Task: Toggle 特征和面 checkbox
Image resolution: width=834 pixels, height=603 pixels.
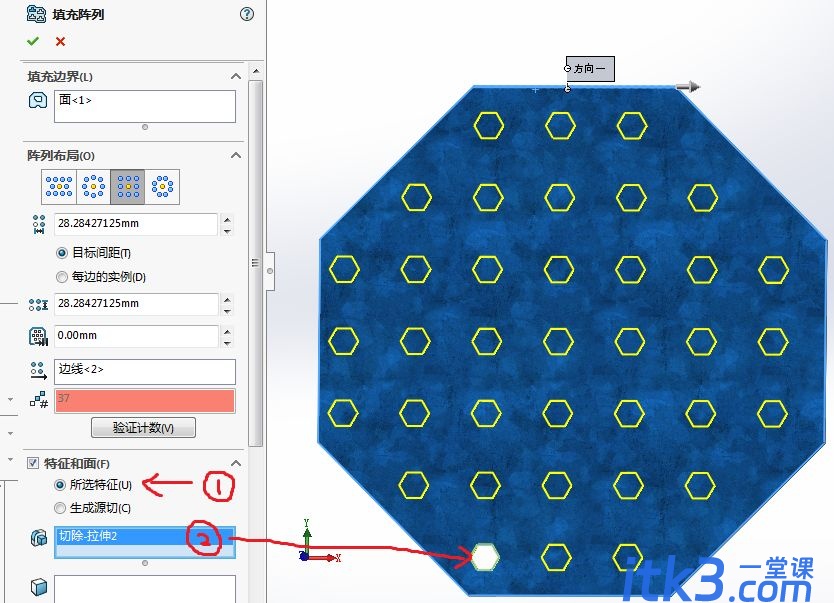Action: pyautogui.click(x=33, y=463)
